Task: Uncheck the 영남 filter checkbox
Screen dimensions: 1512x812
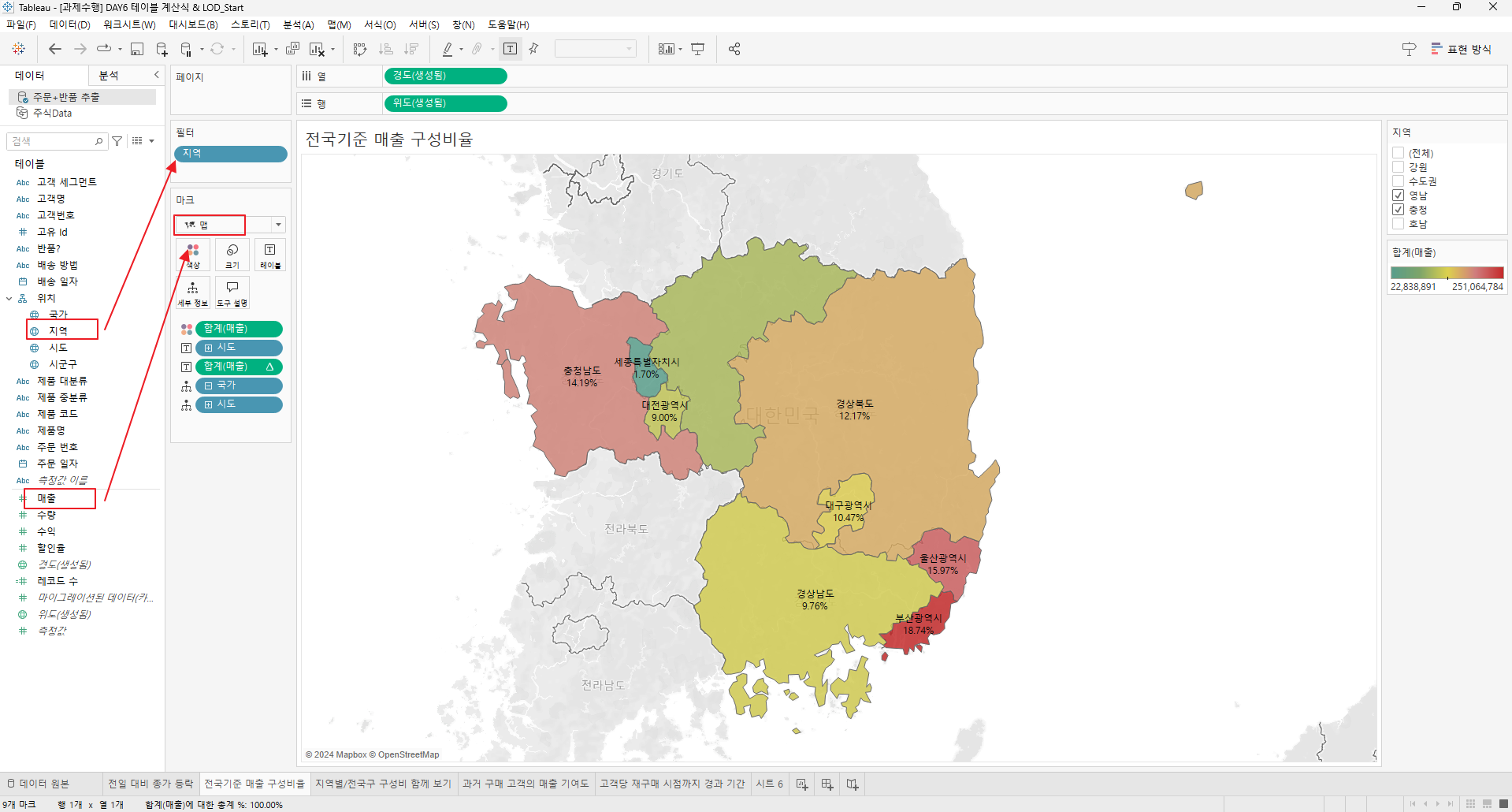Action: coord(1399,196)
